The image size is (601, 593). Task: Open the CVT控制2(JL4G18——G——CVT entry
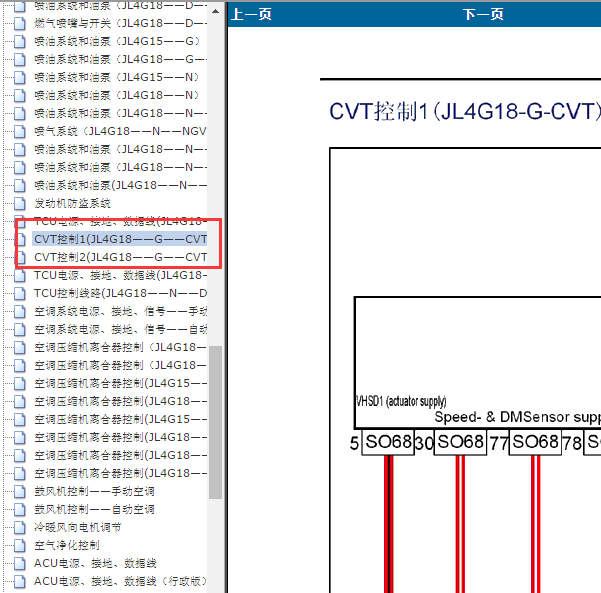120,257
